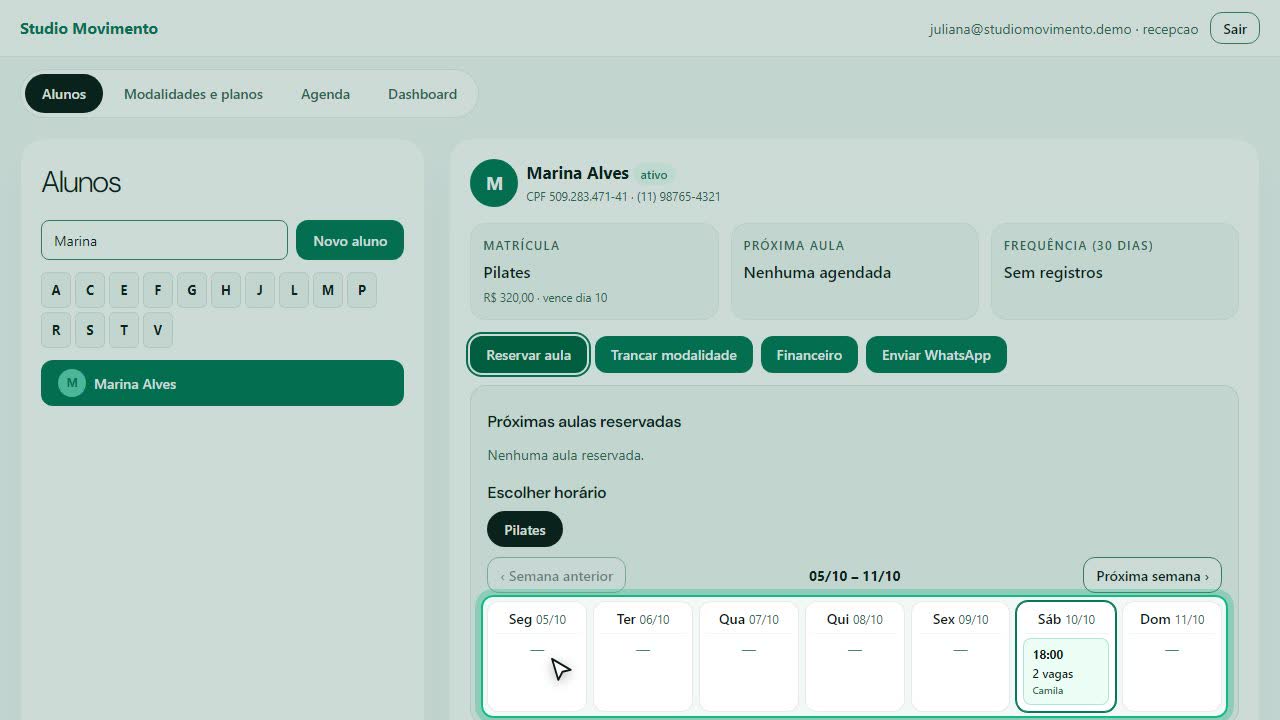
Task: Click the Reservar aula button
Action: tap(529, 355)
